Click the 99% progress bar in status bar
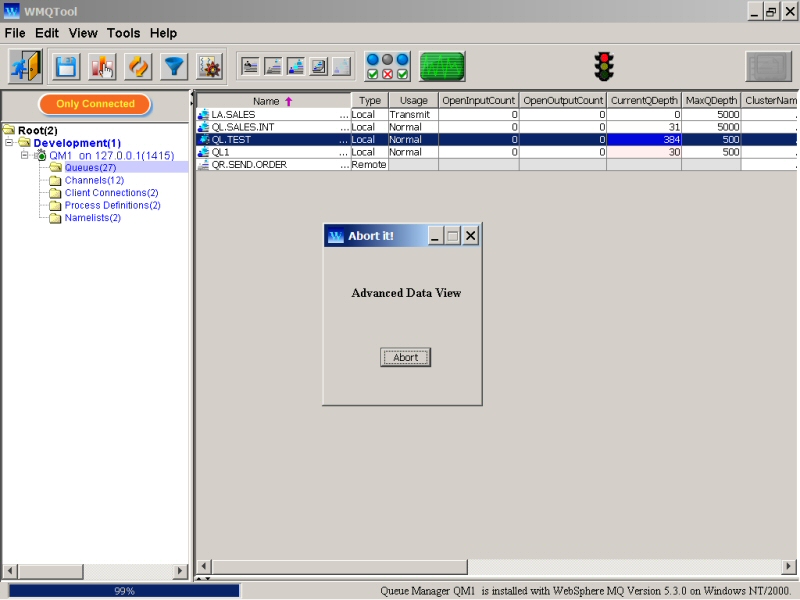The width and height of the screenshot is (800, 600). click(x=124, y=591)
